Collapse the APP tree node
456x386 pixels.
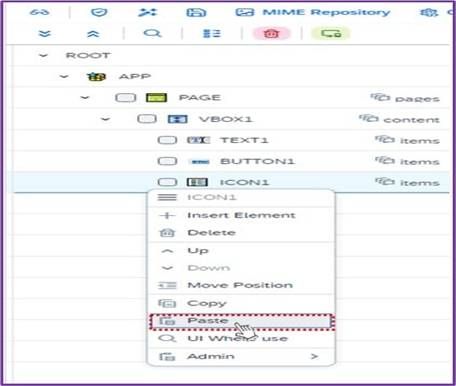click(64, 77)
